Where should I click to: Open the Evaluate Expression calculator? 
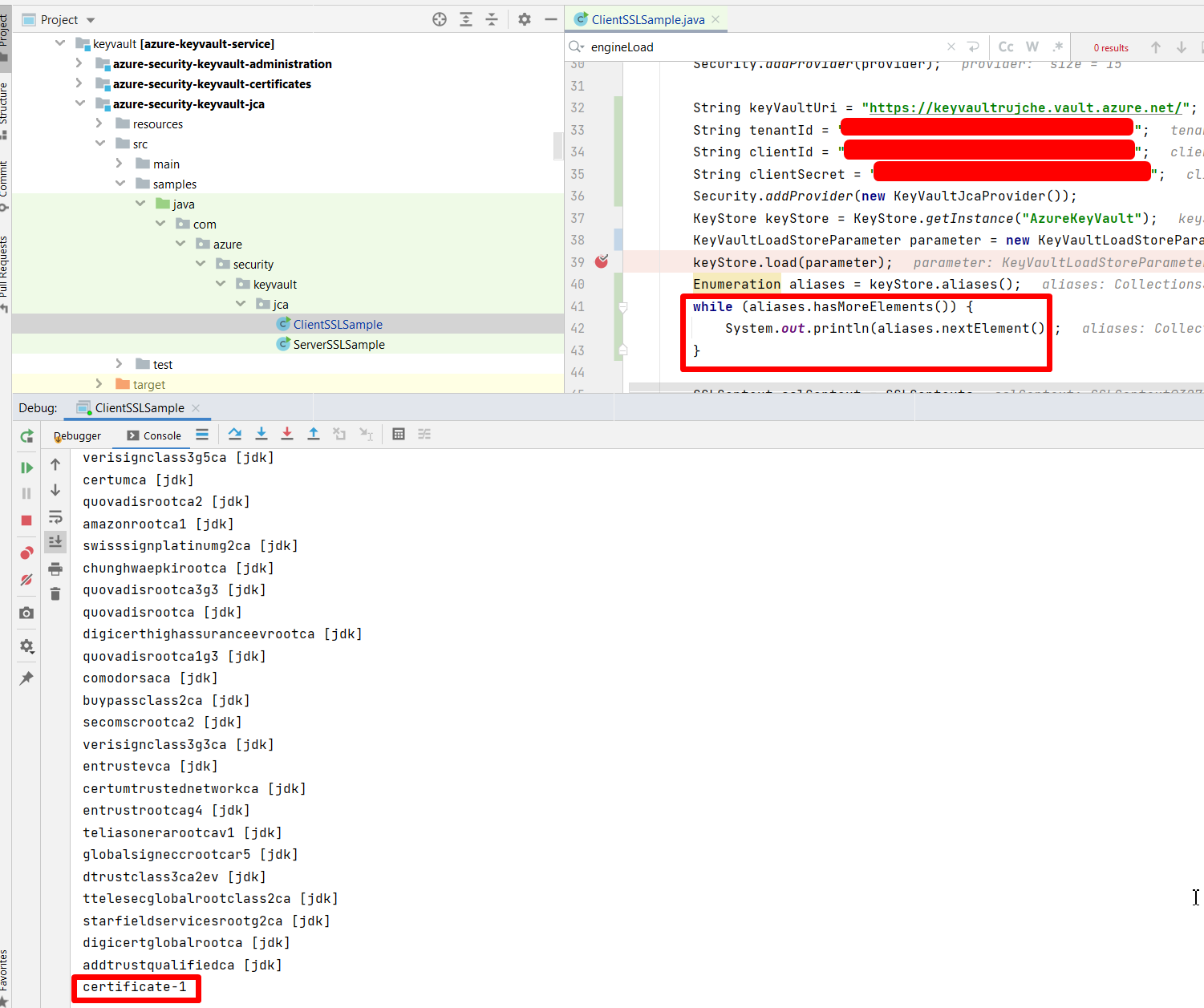[399, 434]
